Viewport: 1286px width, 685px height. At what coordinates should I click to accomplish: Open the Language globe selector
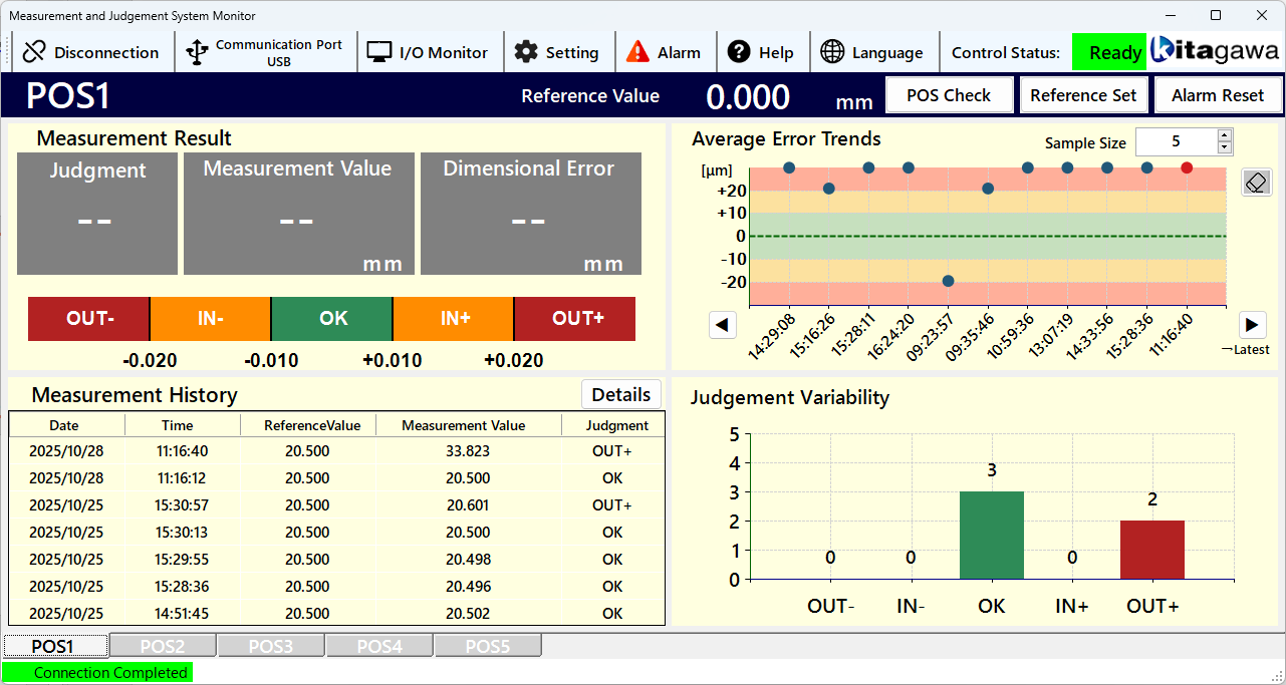coord(871,52)
